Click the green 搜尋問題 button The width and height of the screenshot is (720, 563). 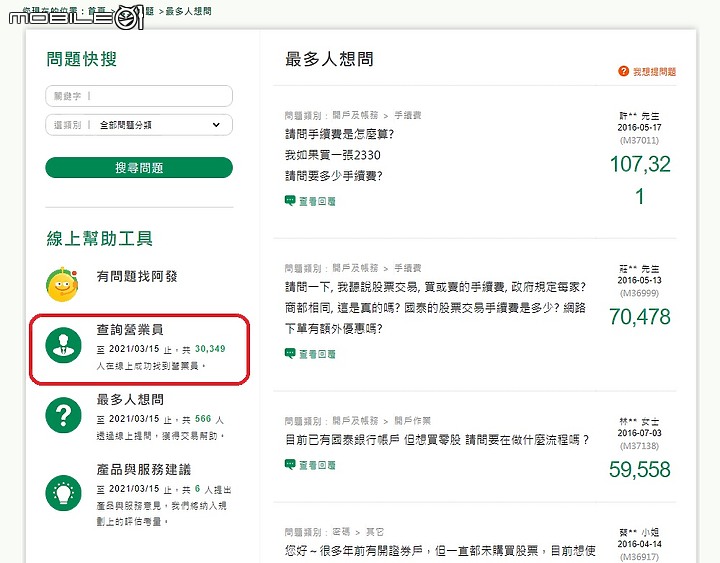pyautogui.click(x=139, y=168)
